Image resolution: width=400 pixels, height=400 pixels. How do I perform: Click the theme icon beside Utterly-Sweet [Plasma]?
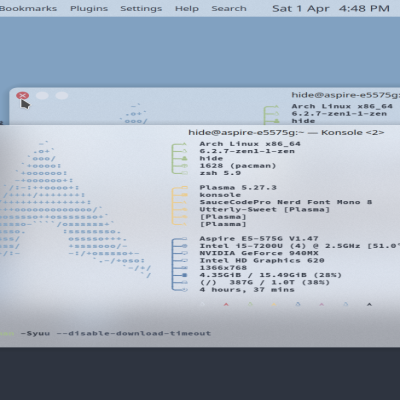pyautogui.click(x=184, y=210)
